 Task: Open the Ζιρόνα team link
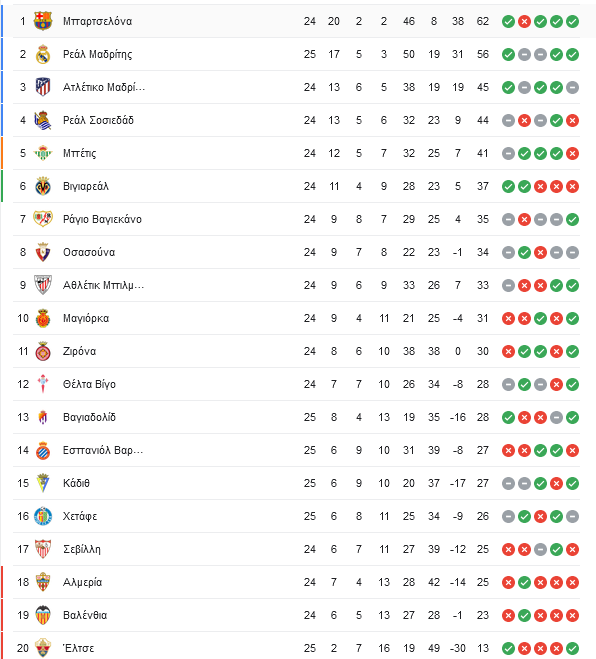pos(79,351)
